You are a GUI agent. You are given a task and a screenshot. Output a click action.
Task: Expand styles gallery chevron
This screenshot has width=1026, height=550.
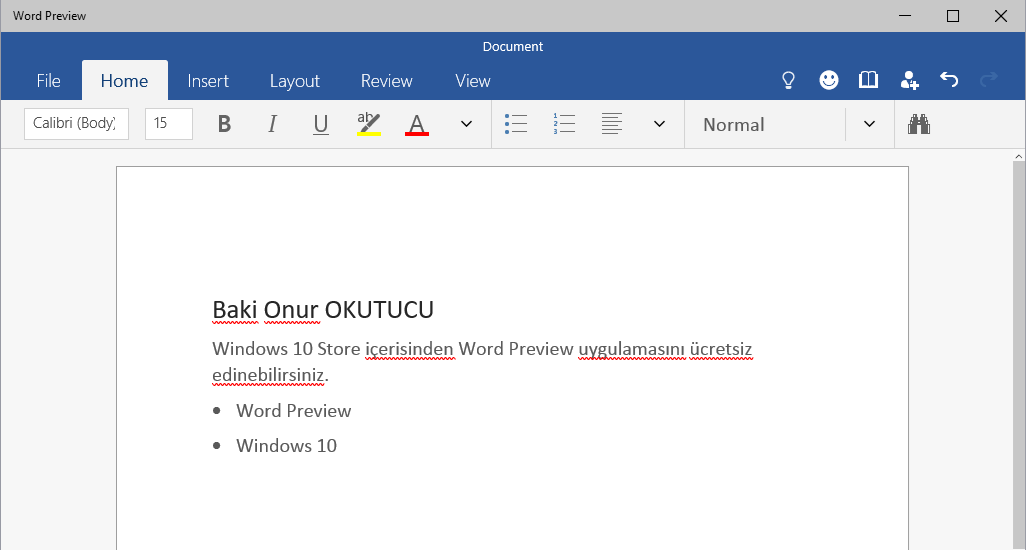(x=870, y=124)
